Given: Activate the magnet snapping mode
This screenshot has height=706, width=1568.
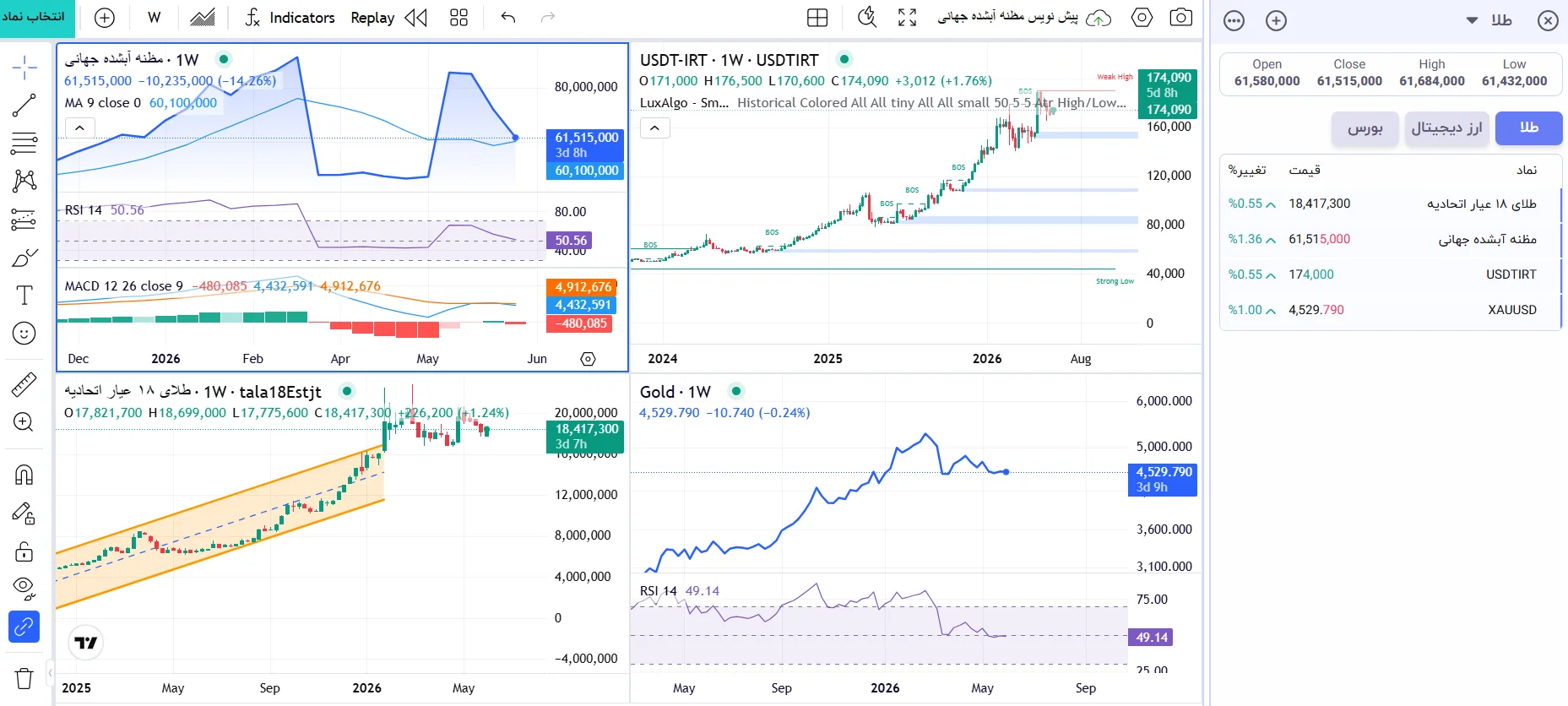Looking at the screenshot, I should click(24, 475).
